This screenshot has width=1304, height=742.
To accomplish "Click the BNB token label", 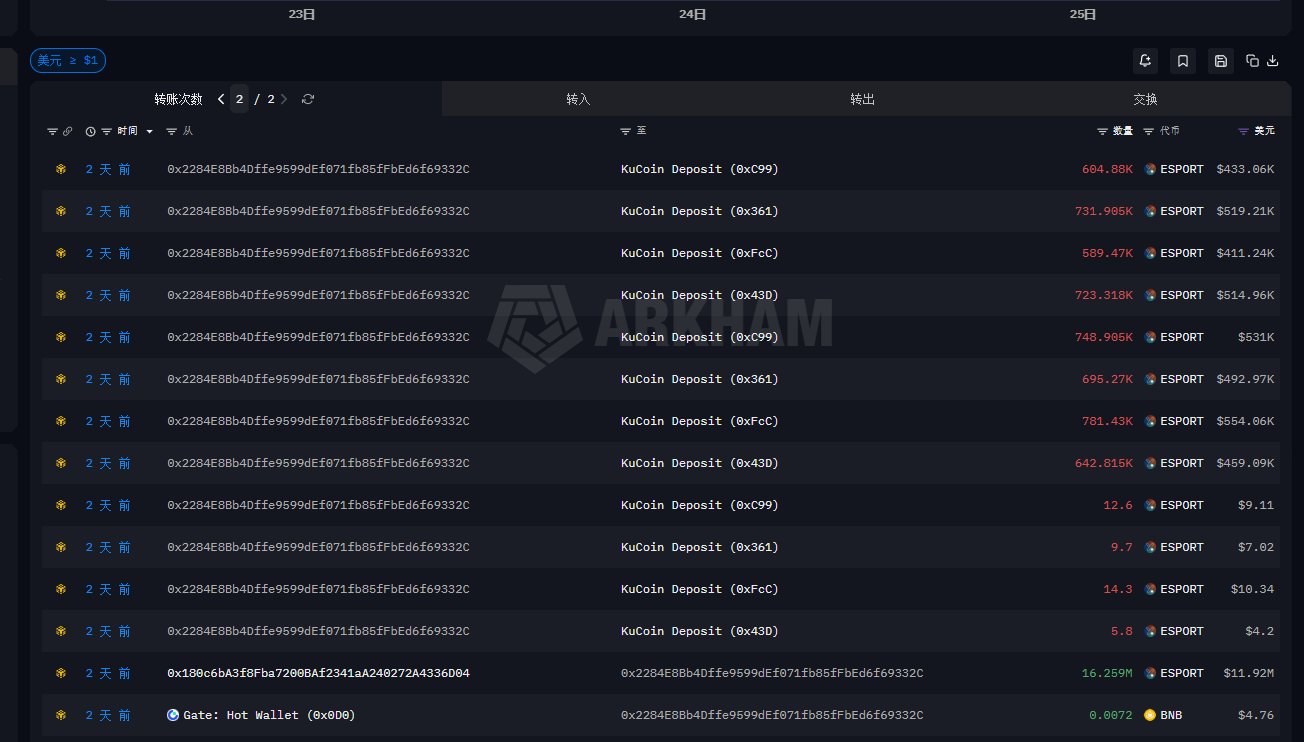I will pos(1171,715).
